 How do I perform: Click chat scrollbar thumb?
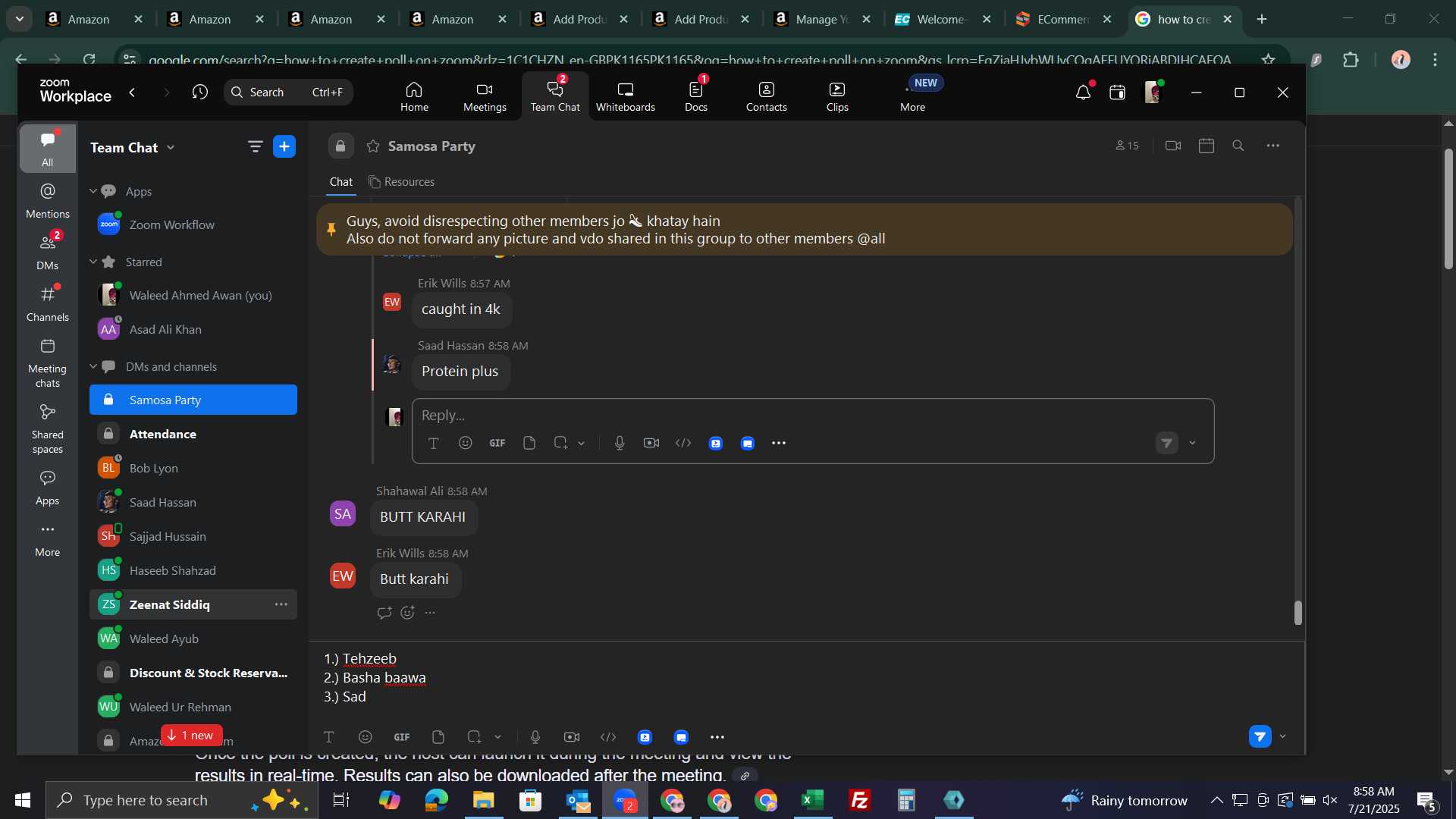click(1298, 613)
